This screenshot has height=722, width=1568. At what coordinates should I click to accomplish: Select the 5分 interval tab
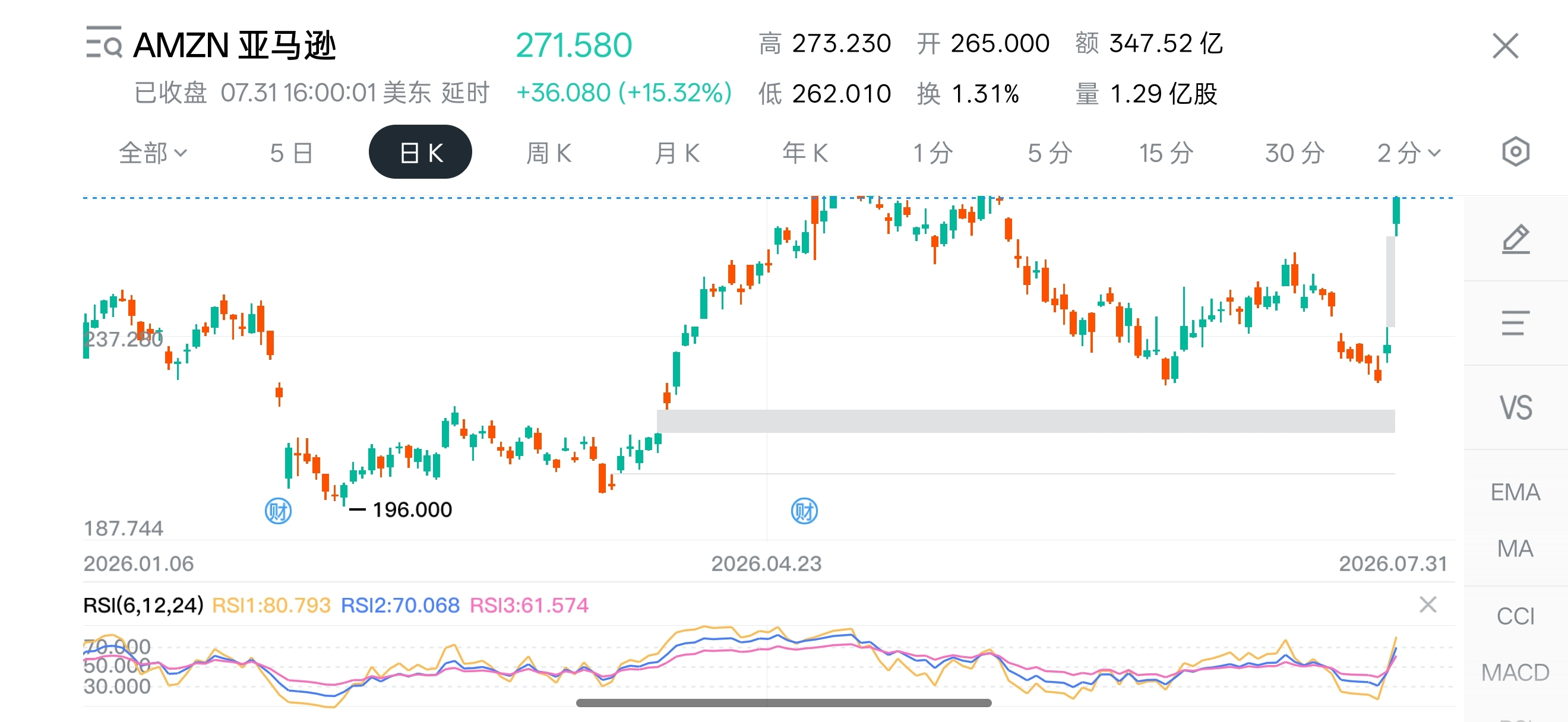click(1050, 153)
